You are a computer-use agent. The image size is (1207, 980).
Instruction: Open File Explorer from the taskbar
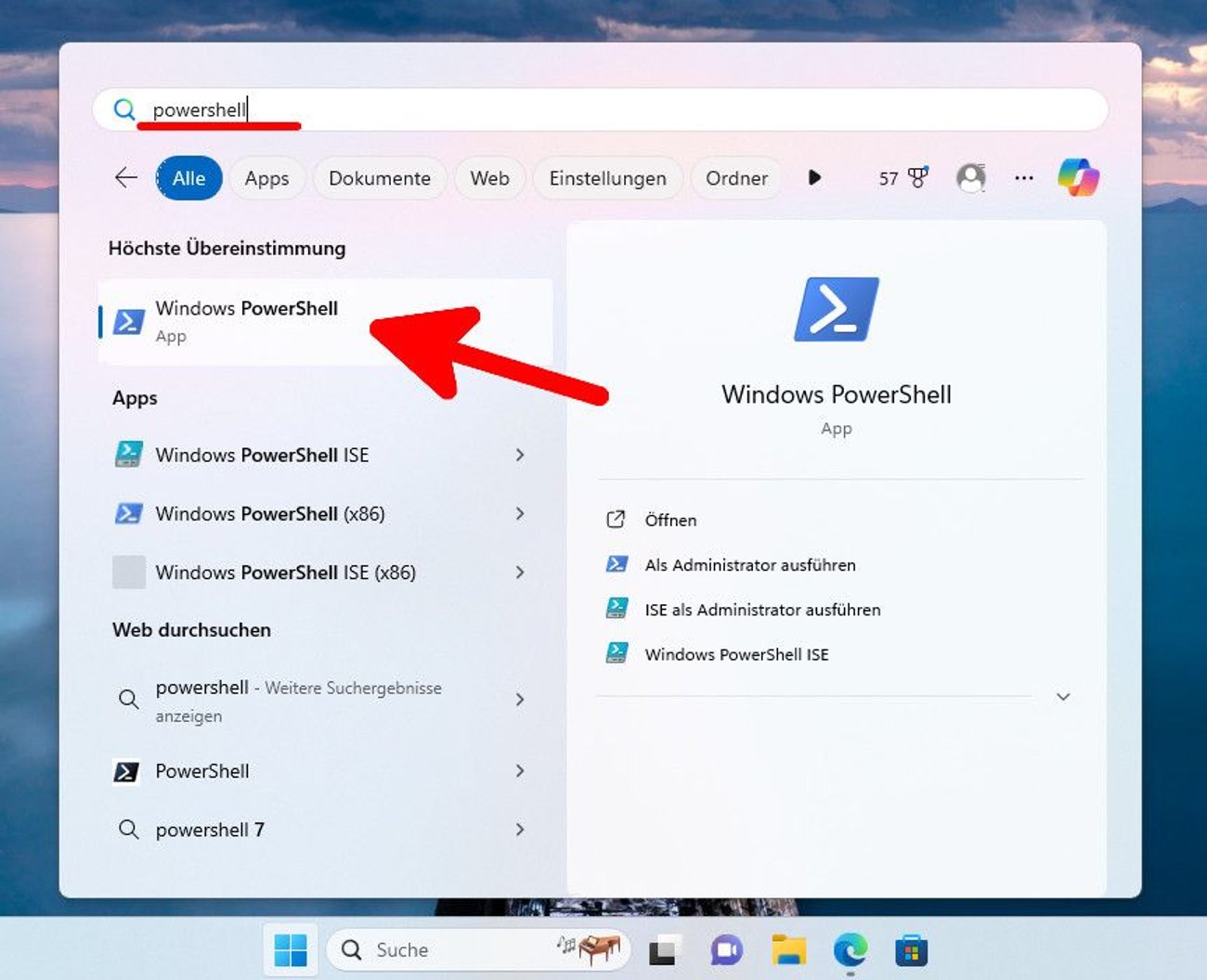coord(788,949)
